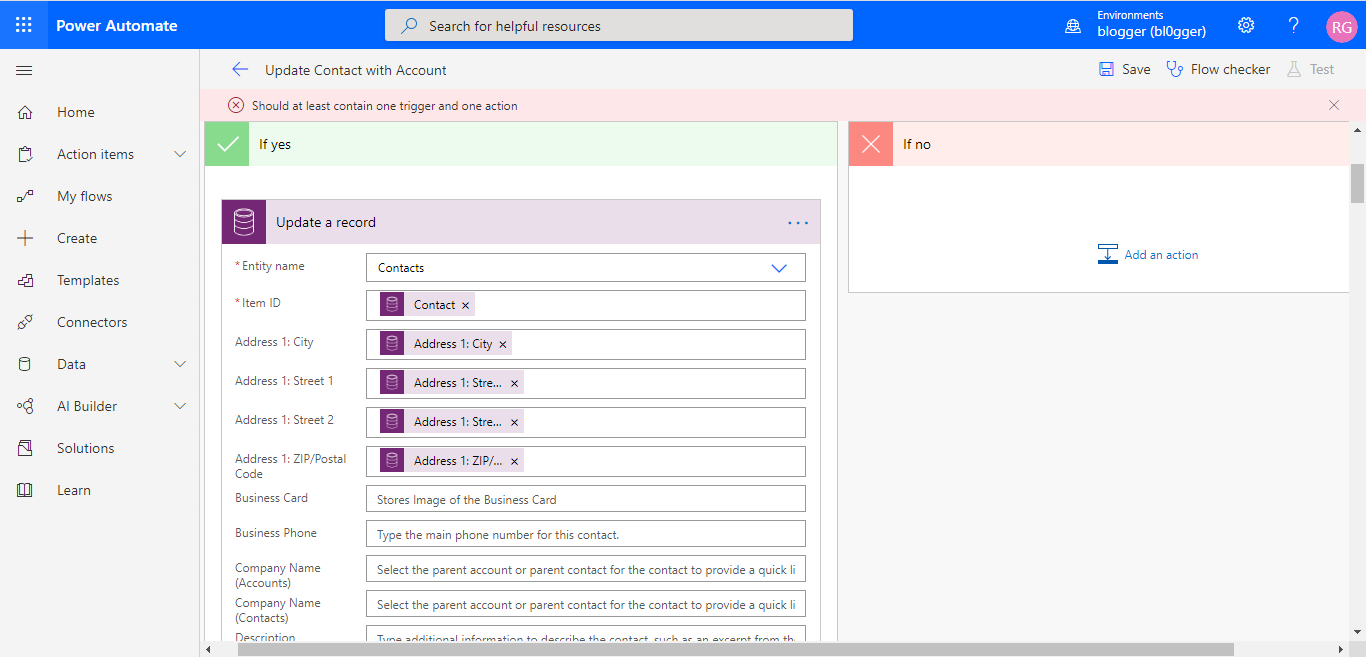Remove token in Address 1: Street 2 field
Viewport: 1366px width, 657px height.
pyautogui.click(x=515, y=422)
